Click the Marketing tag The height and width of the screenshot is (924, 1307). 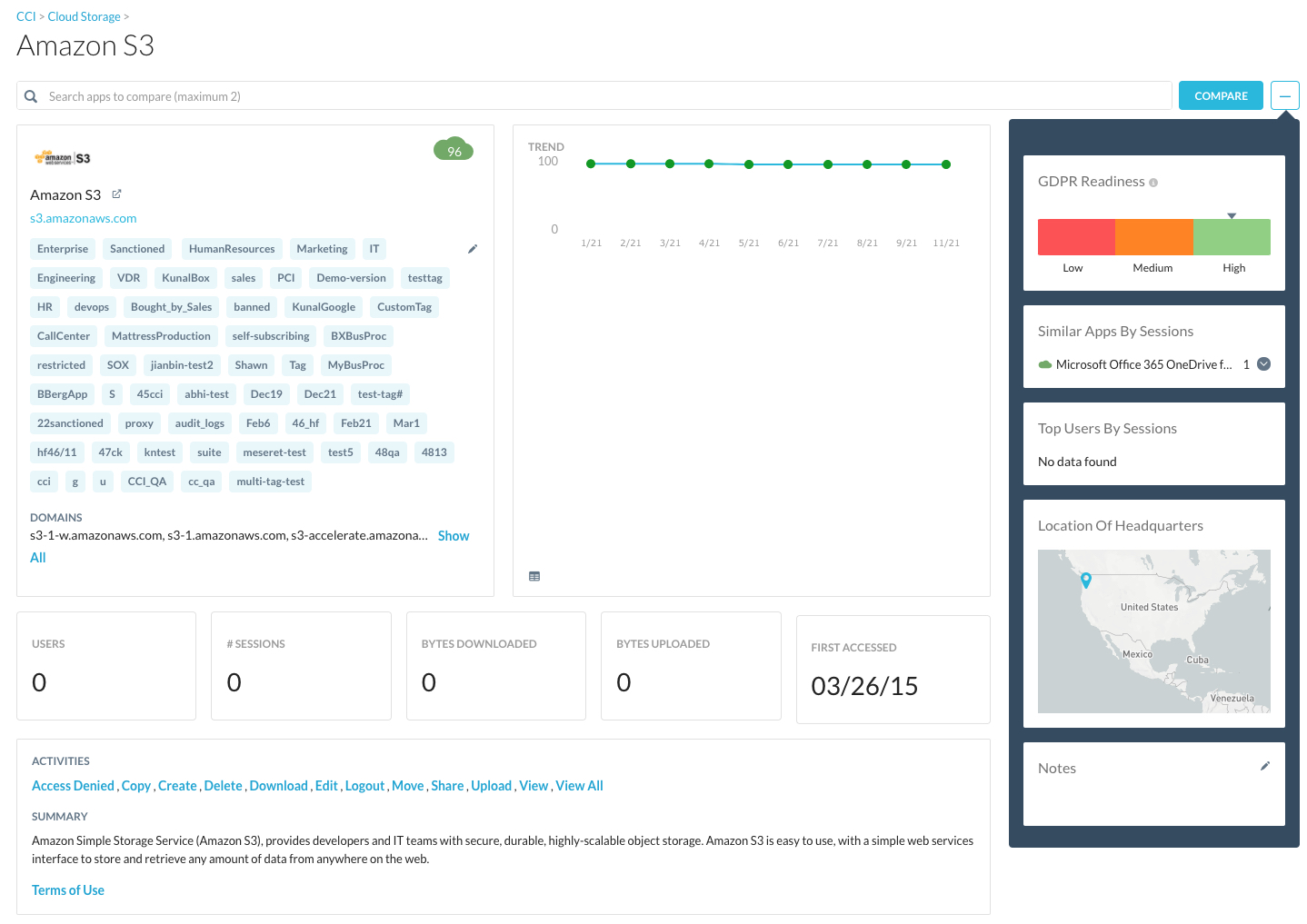pos(322,249)
